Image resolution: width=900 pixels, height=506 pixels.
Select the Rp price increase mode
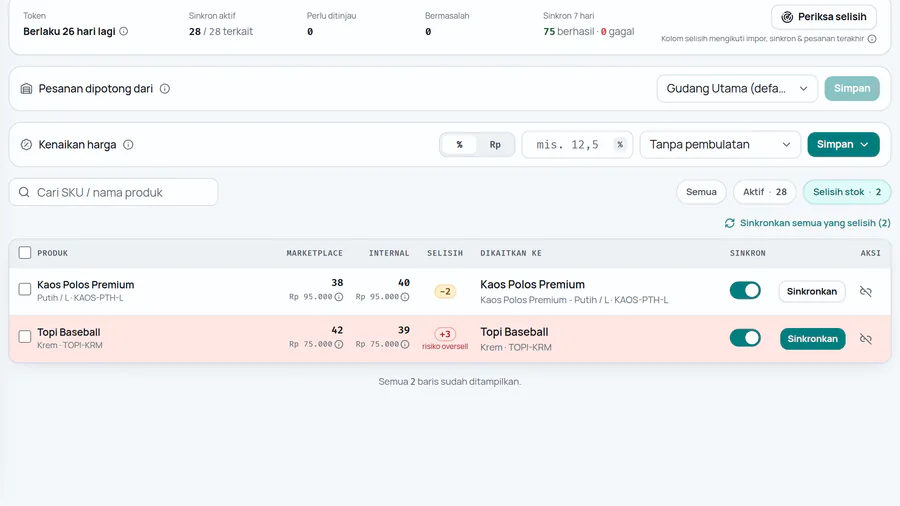tap(495, 145)
